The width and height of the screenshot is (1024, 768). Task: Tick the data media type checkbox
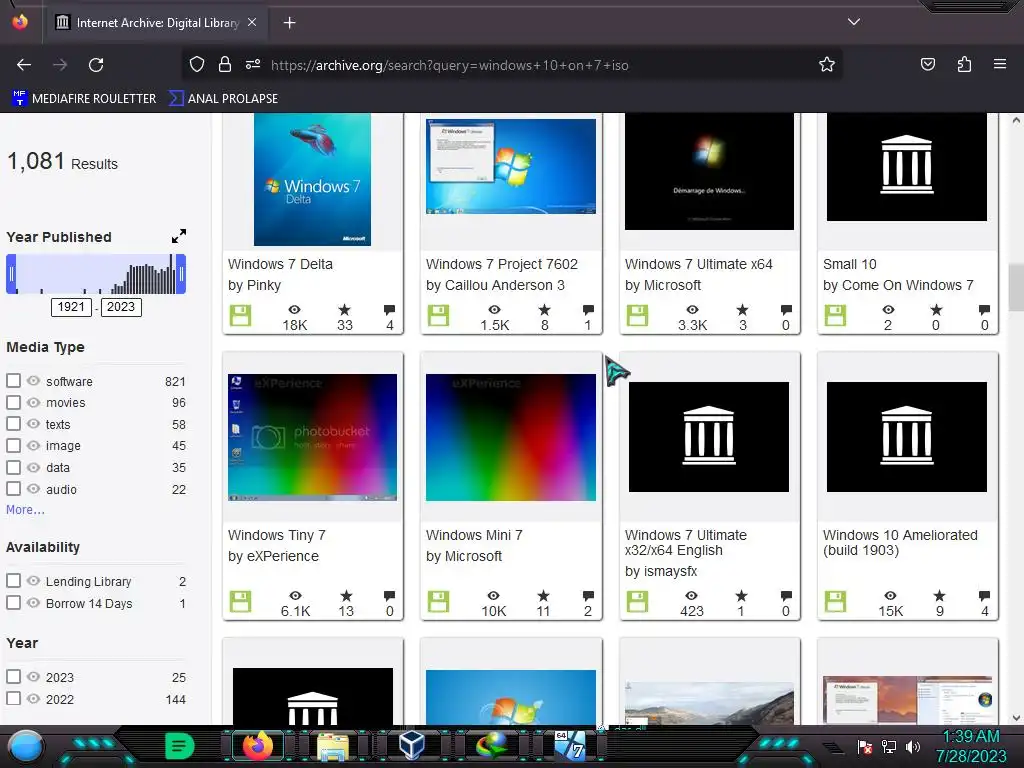tap(13, 467)
